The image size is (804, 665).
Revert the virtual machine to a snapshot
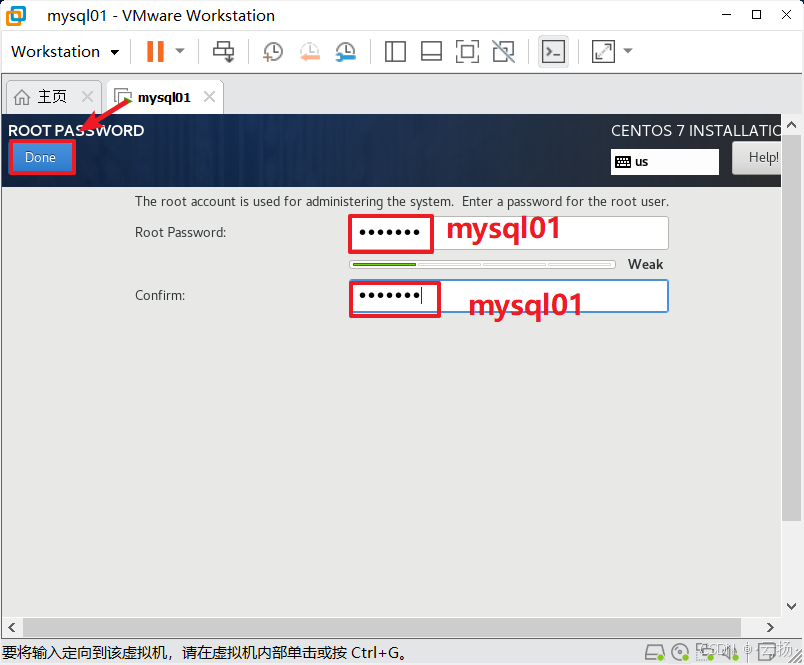[310, 51]
